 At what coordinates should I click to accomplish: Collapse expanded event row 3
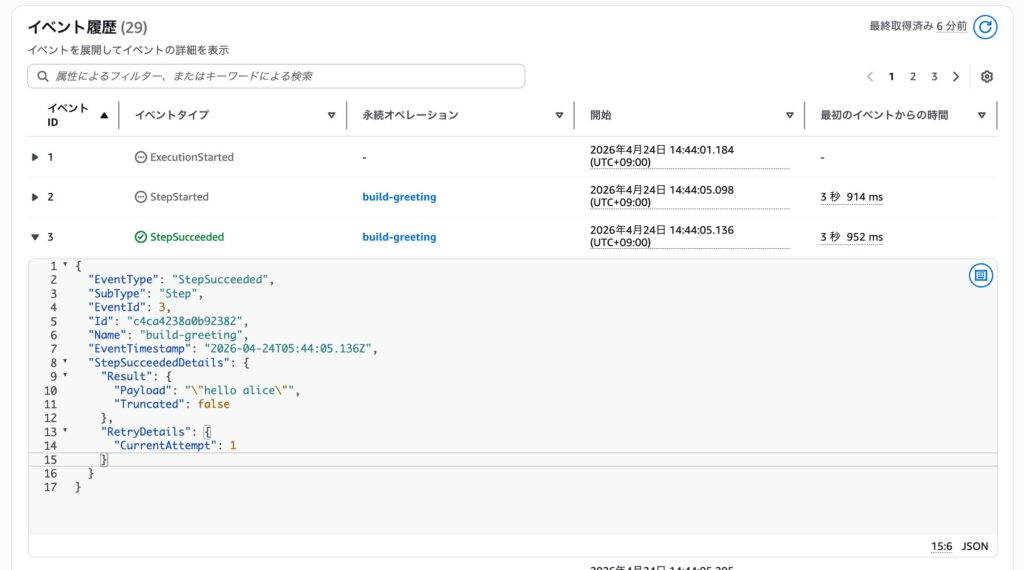coord(35,237)
